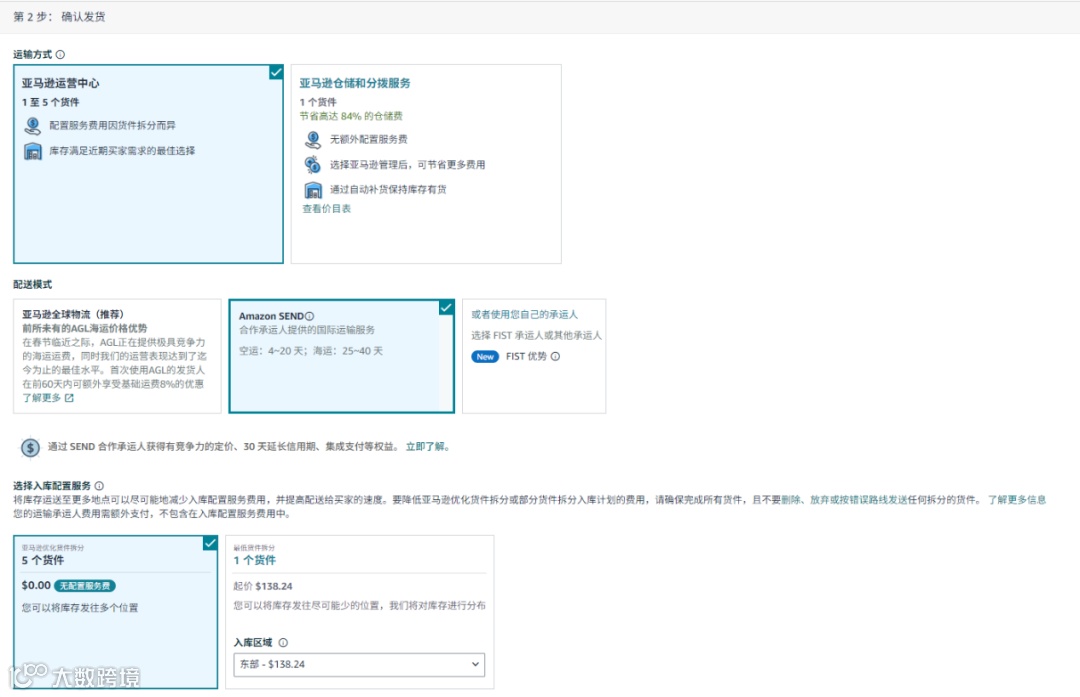Click $0.00 price text
Screen dimensions: 1080x697
coord(36,585)
